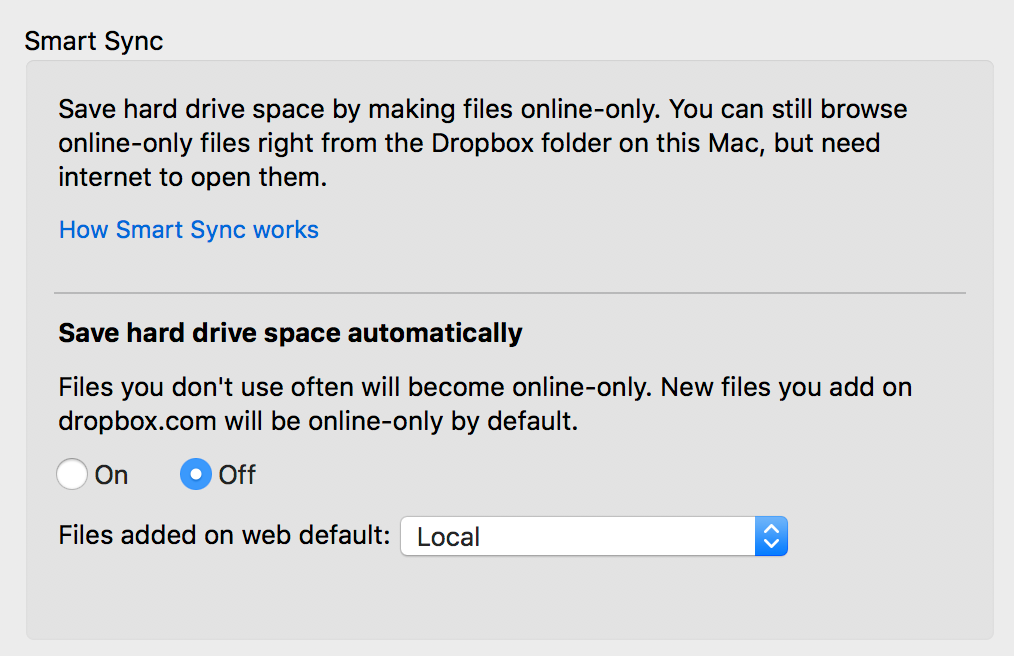Screen dimensions: 1014x656
Task: Click the "On" label text
Action: pyautogui.click(x=111, y=475)
